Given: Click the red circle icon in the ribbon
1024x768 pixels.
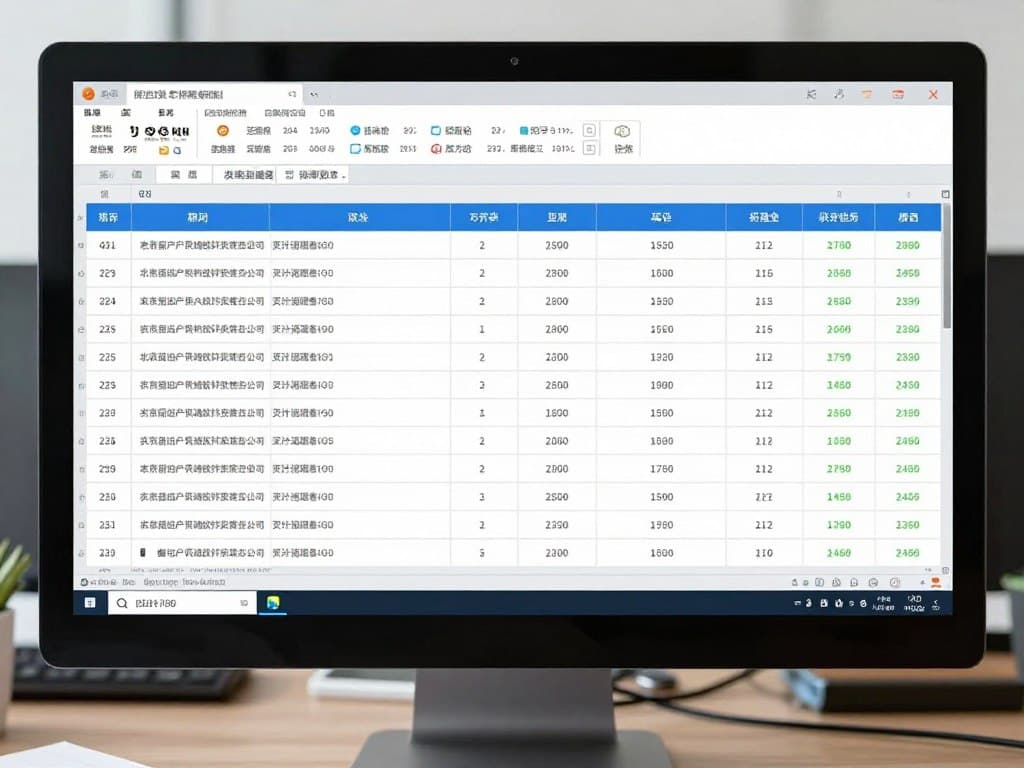Looking at the screenshot, I should click(436, 149).
